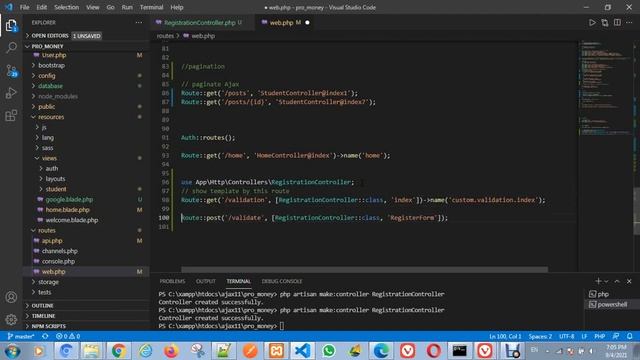Screen dimensions: 640x360
Task: Open Explorer views and more actions ellipsis
Action: (x=139, y=22)
